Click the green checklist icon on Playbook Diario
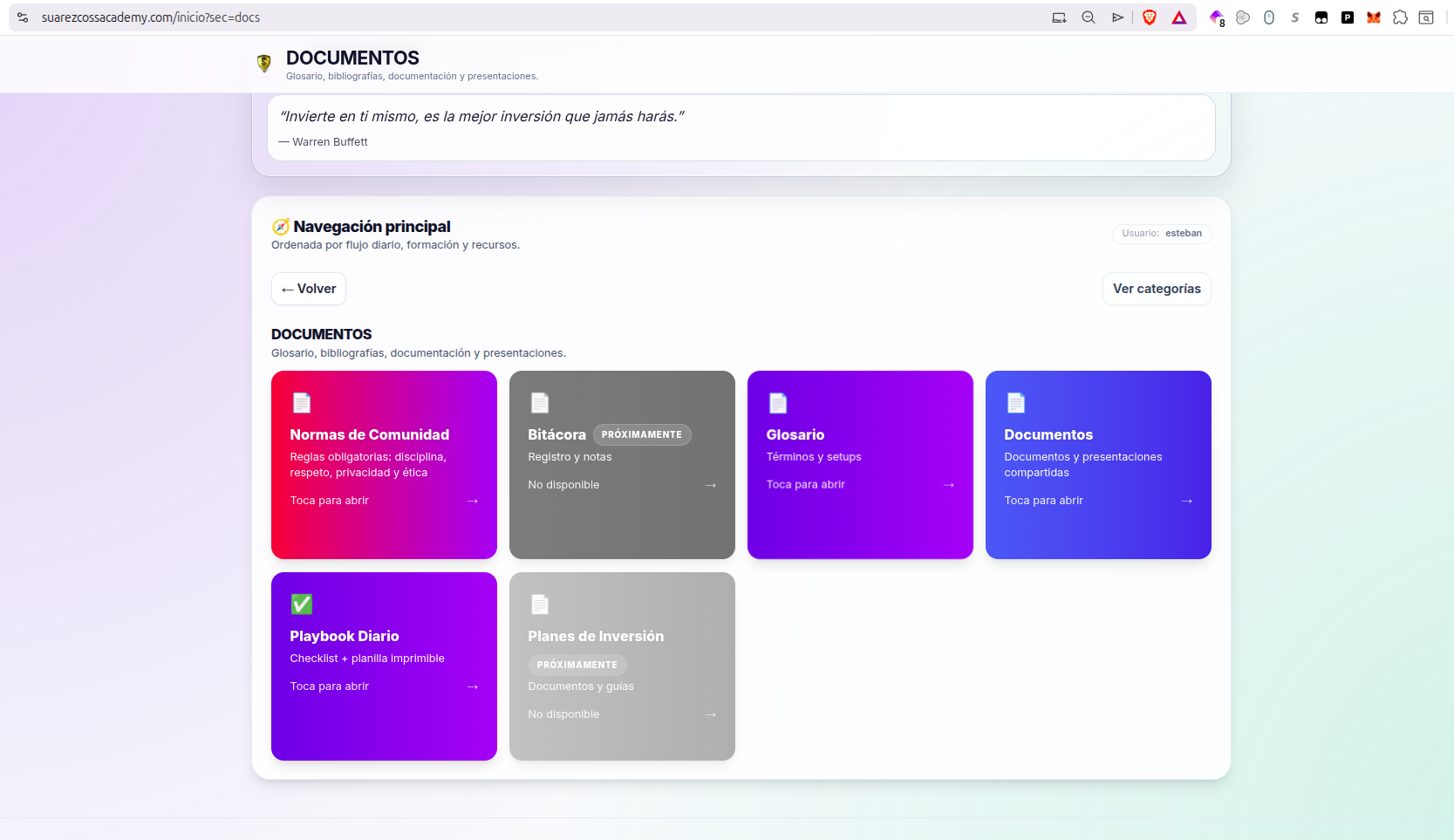The height and width of the screenshot is (840, 1454). (x=302, y=604)
